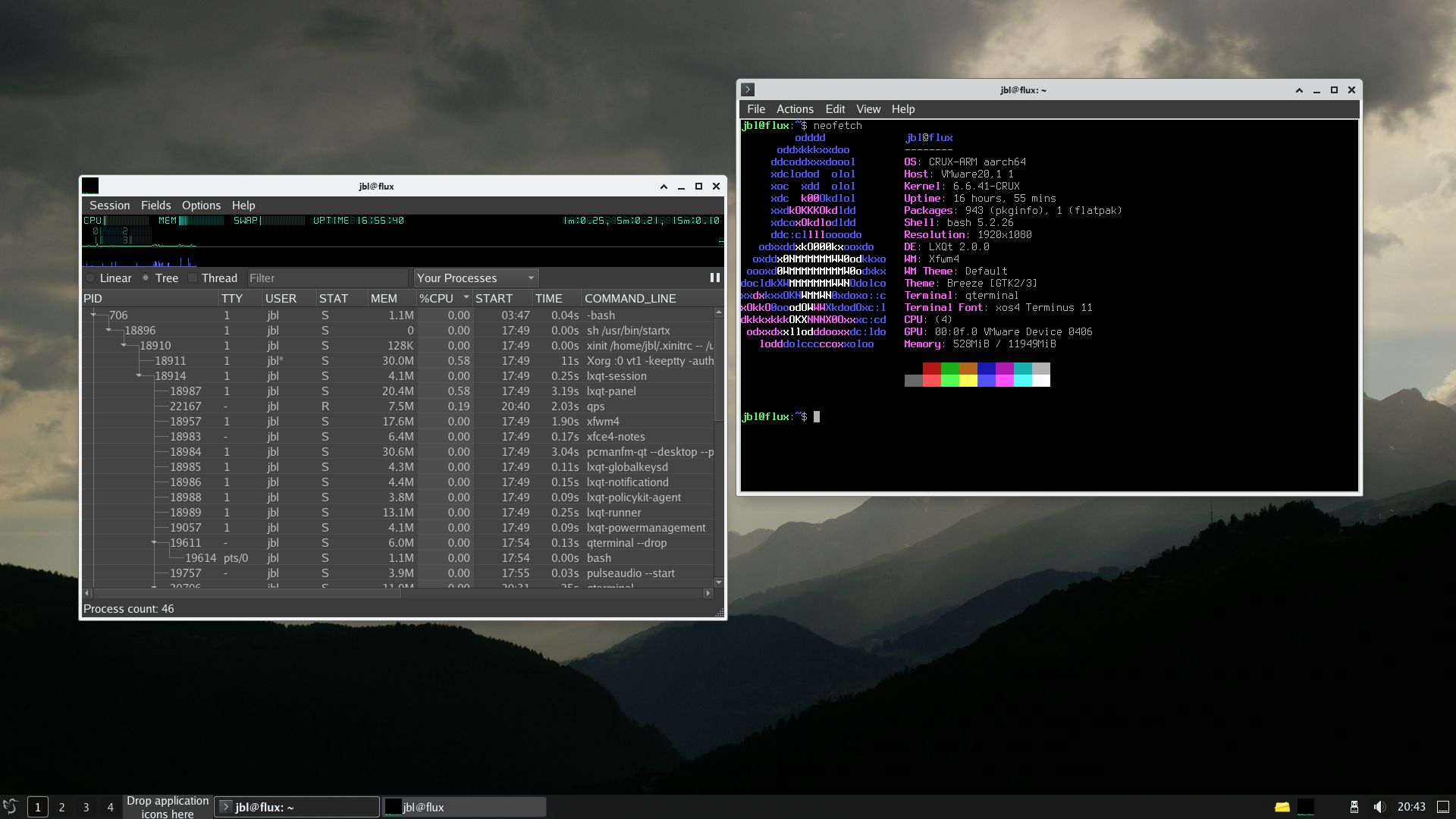Click the qps black tray icon
1456x819 pixels.
pos(1305,807)
